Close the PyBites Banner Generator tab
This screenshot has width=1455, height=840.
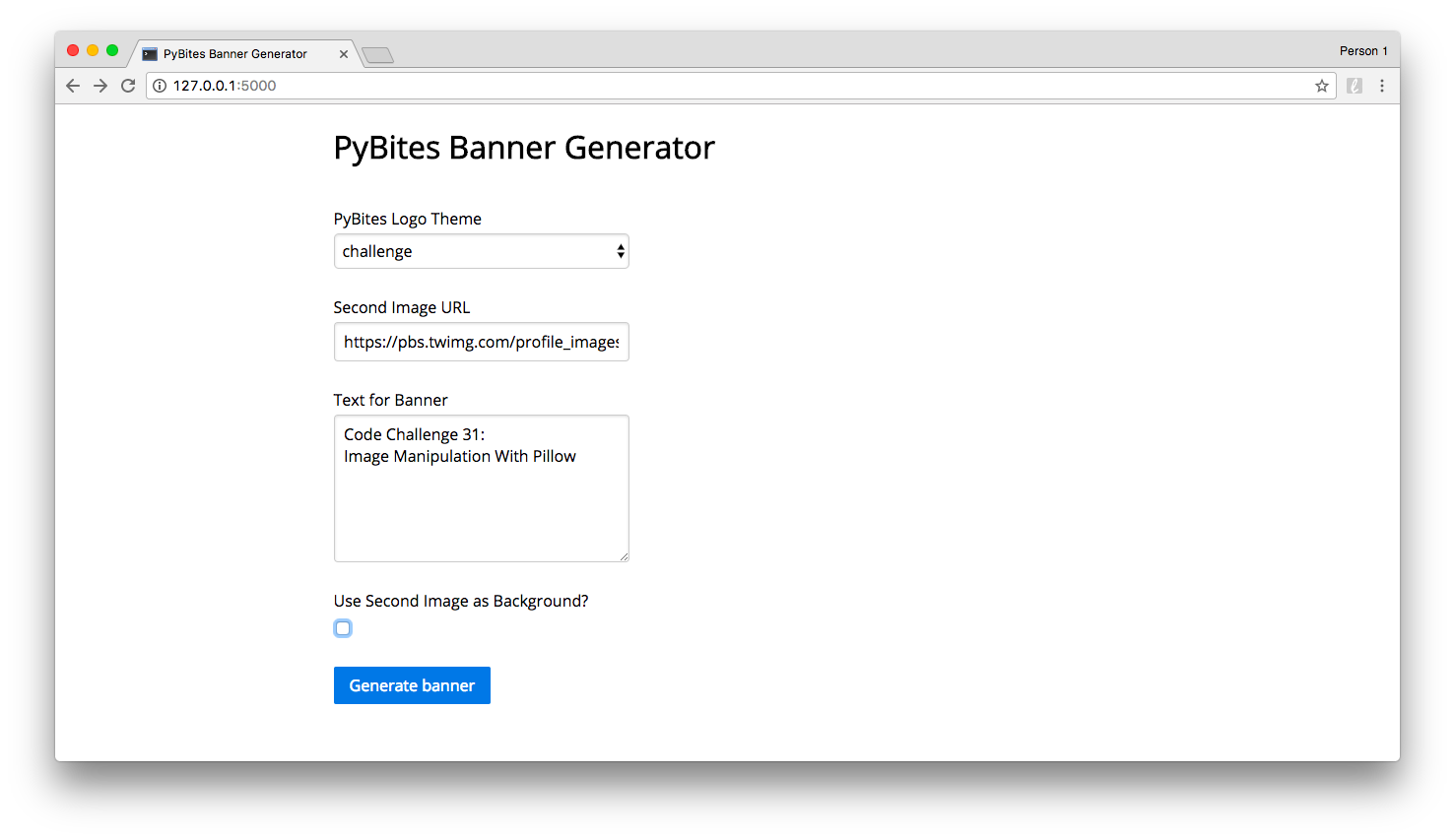[344, 54]
